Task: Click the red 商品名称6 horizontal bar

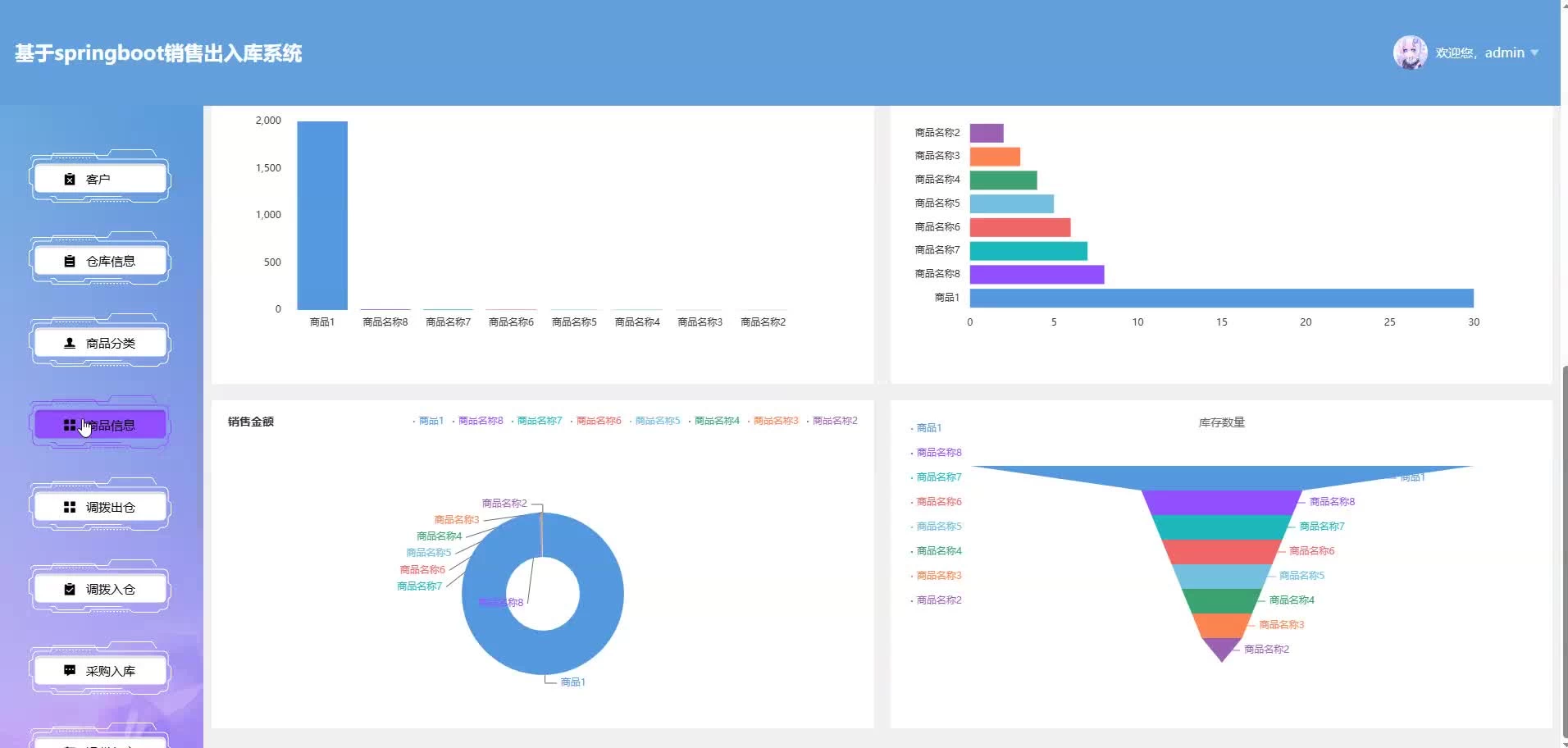Action: tap(1020, 227)
